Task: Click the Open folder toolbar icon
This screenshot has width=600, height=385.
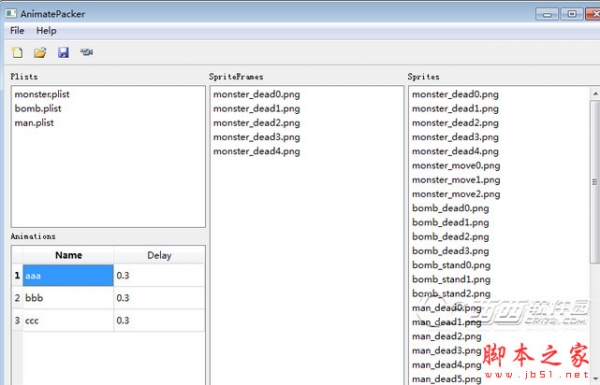Action: click(40, 52)
